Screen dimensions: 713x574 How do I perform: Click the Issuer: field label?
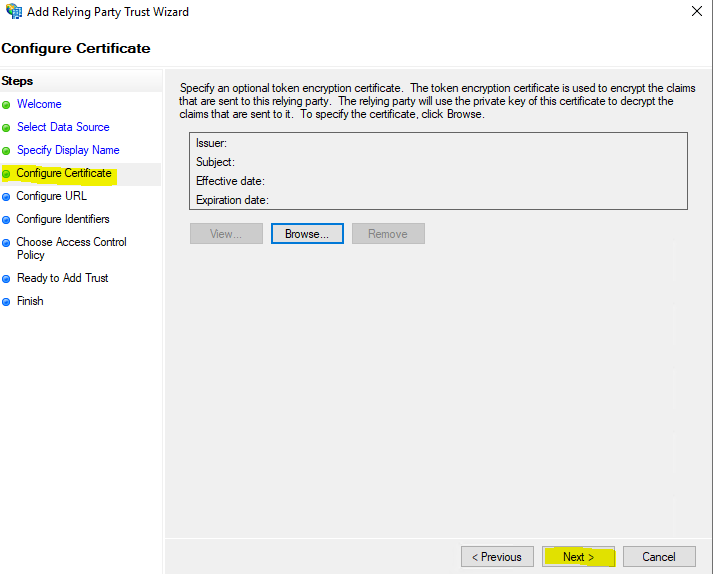point(211,143)
